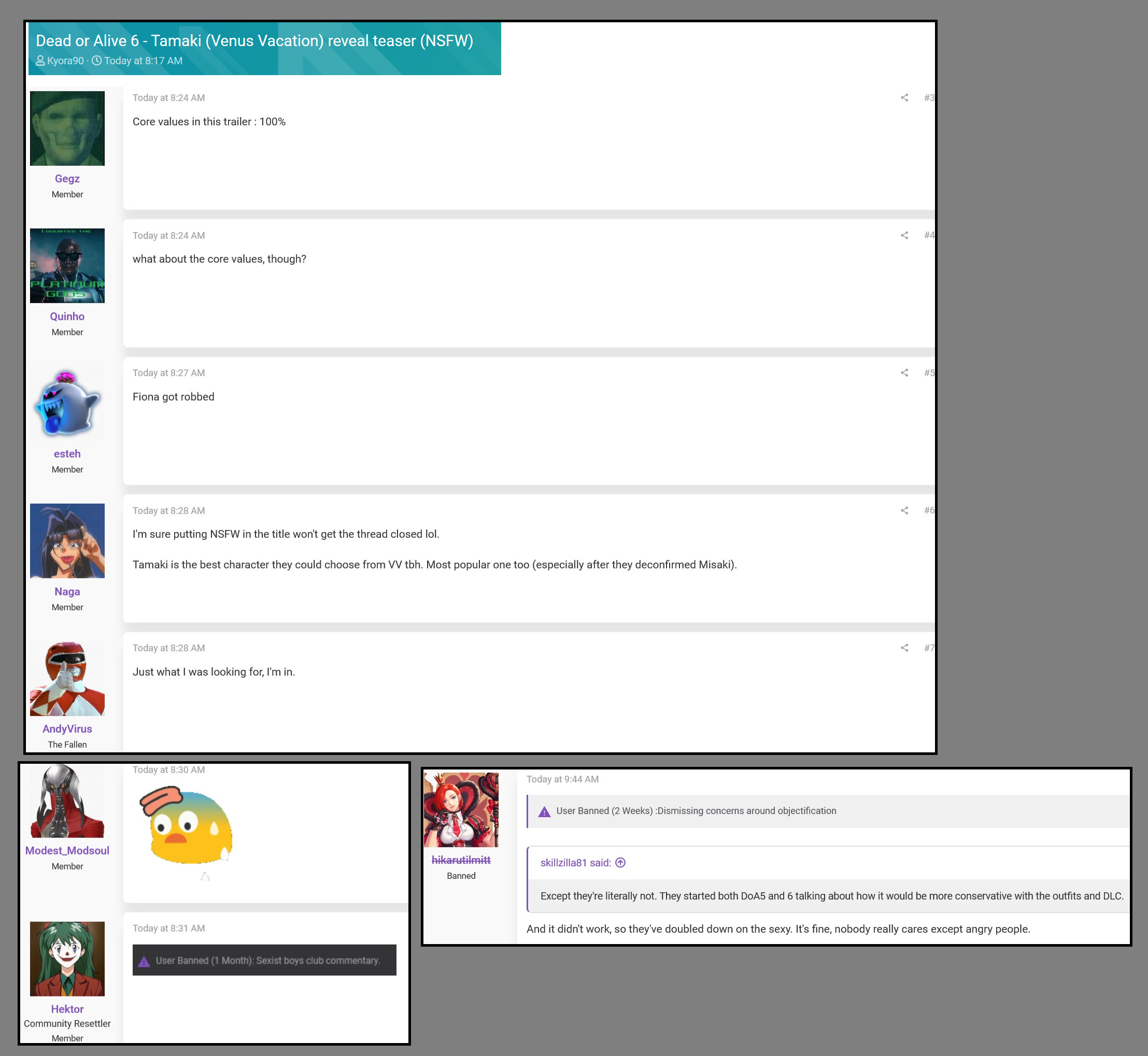1148x1056 pixels.
Task: Open hikarutilmitt's avatar
Action: coord(461,809)
